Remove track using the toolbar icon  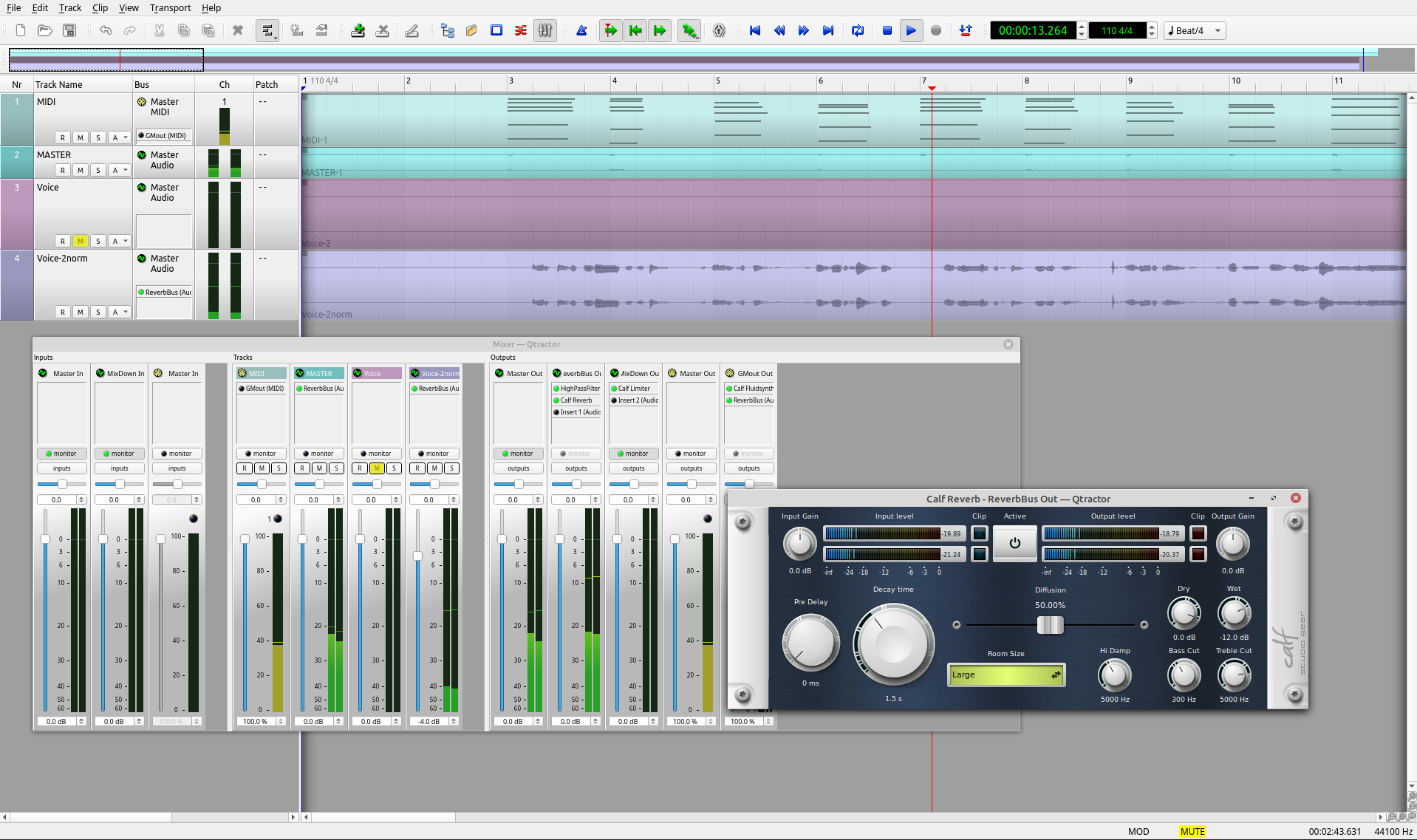point(383,30)
